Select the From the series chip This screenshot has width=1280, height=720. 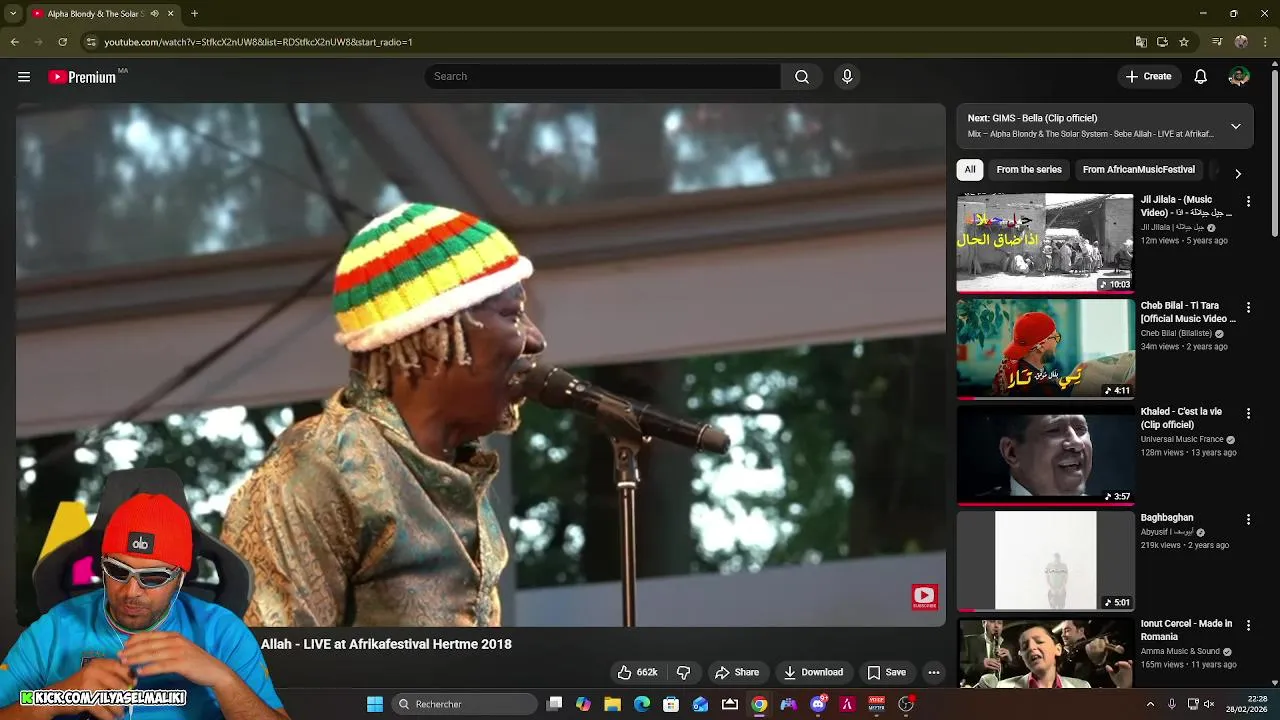pos(1029,170)
